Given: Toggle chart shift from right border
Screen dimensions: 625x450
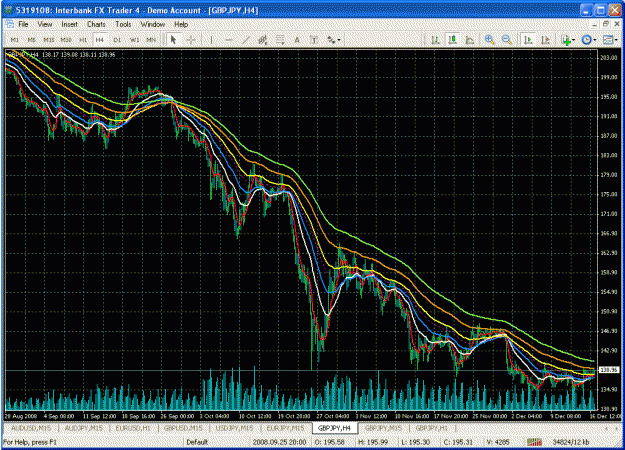Looking at the screenshot, I should pos(546,39).
